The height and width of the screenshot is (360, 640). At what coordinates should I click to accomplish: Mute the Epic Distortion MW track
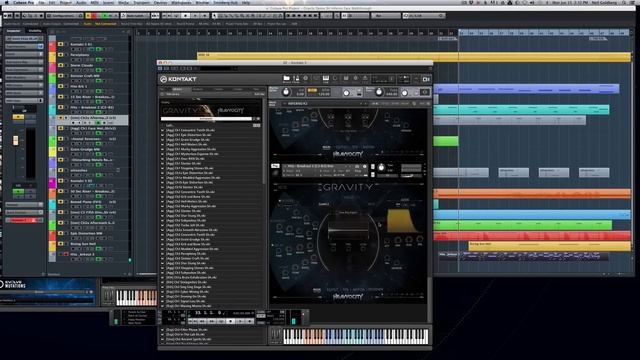[61, 233]
